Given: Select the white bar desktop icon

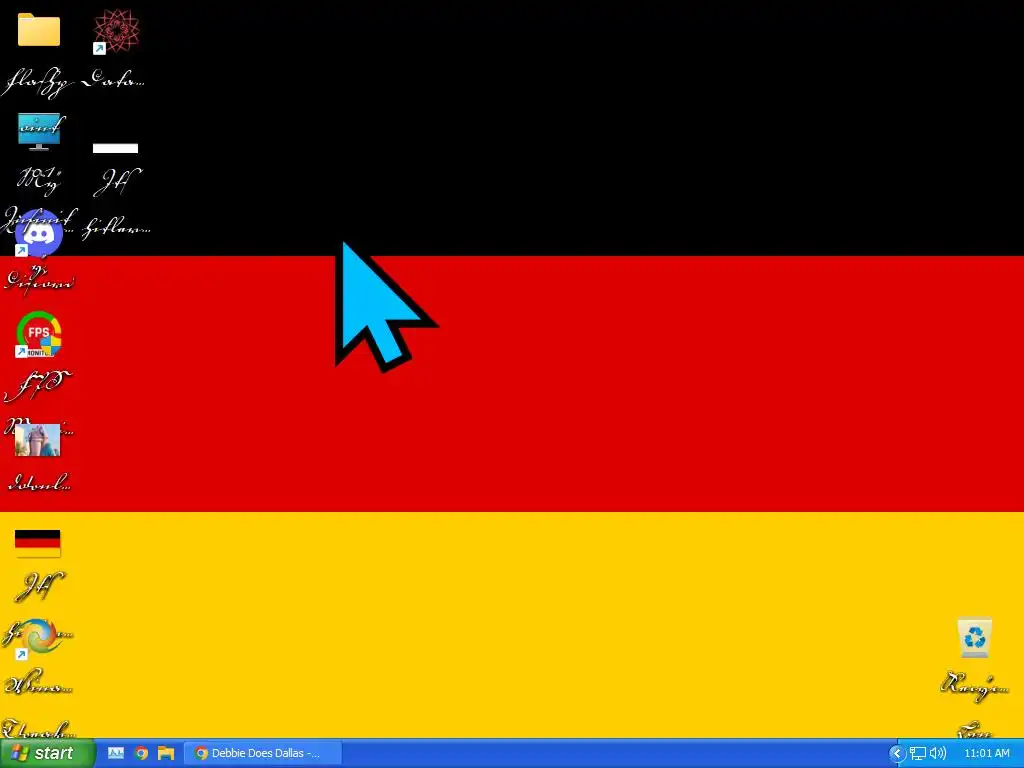Looking at the screenshot, I should point(116,148).
